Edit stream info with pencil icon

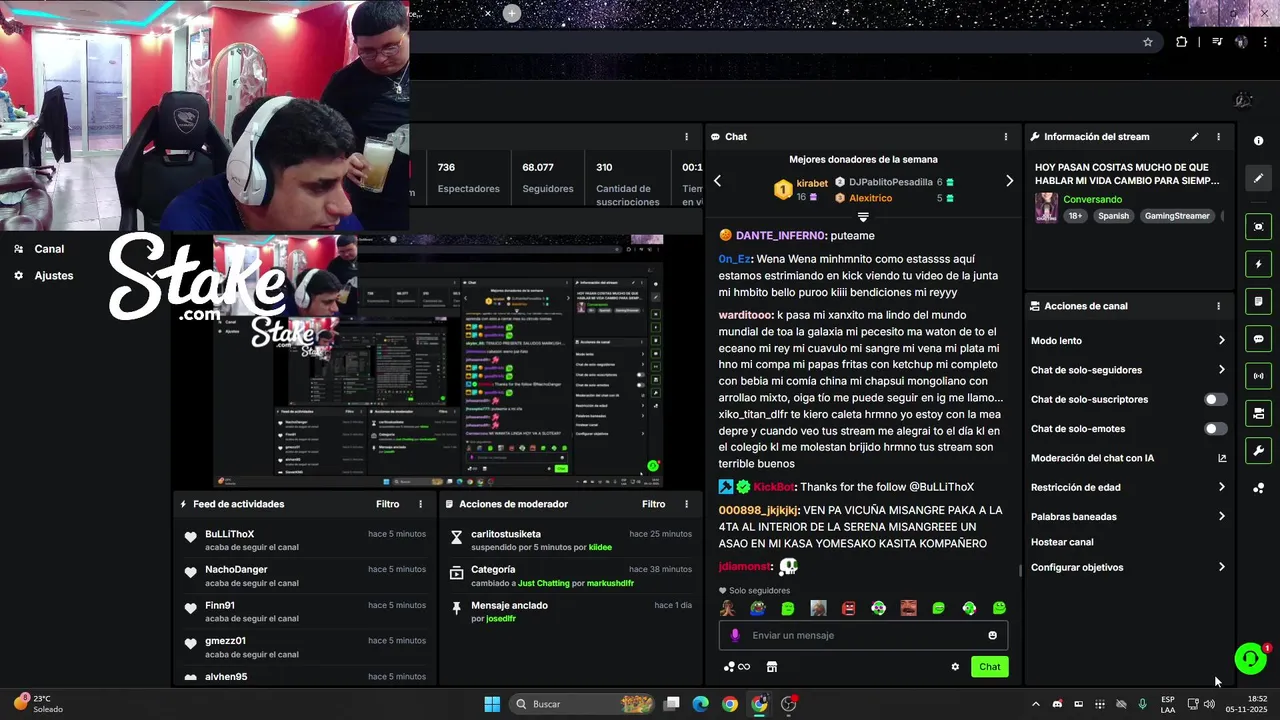(1194, 137)
